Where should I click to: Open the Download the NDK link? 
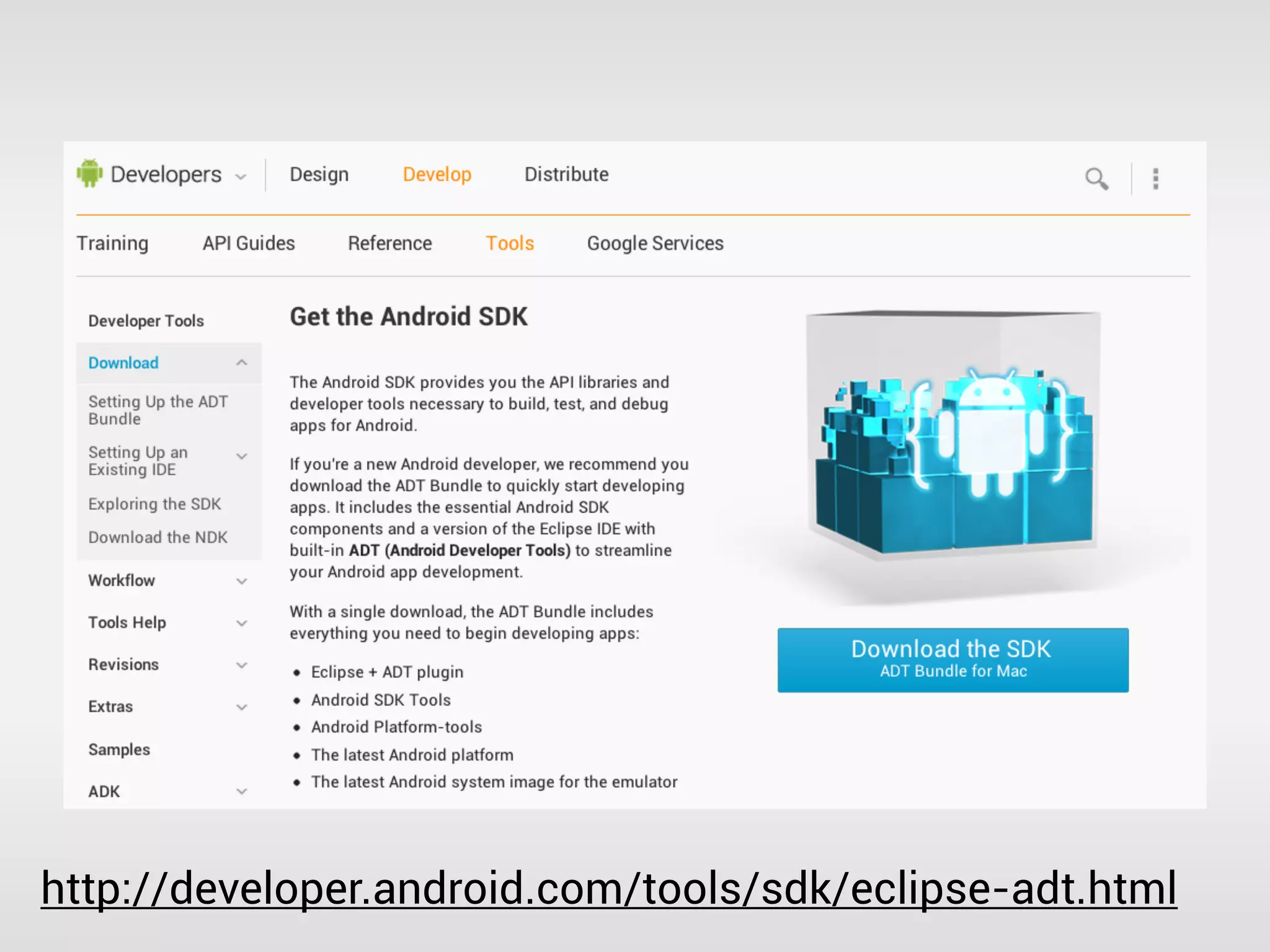[158, 537]
